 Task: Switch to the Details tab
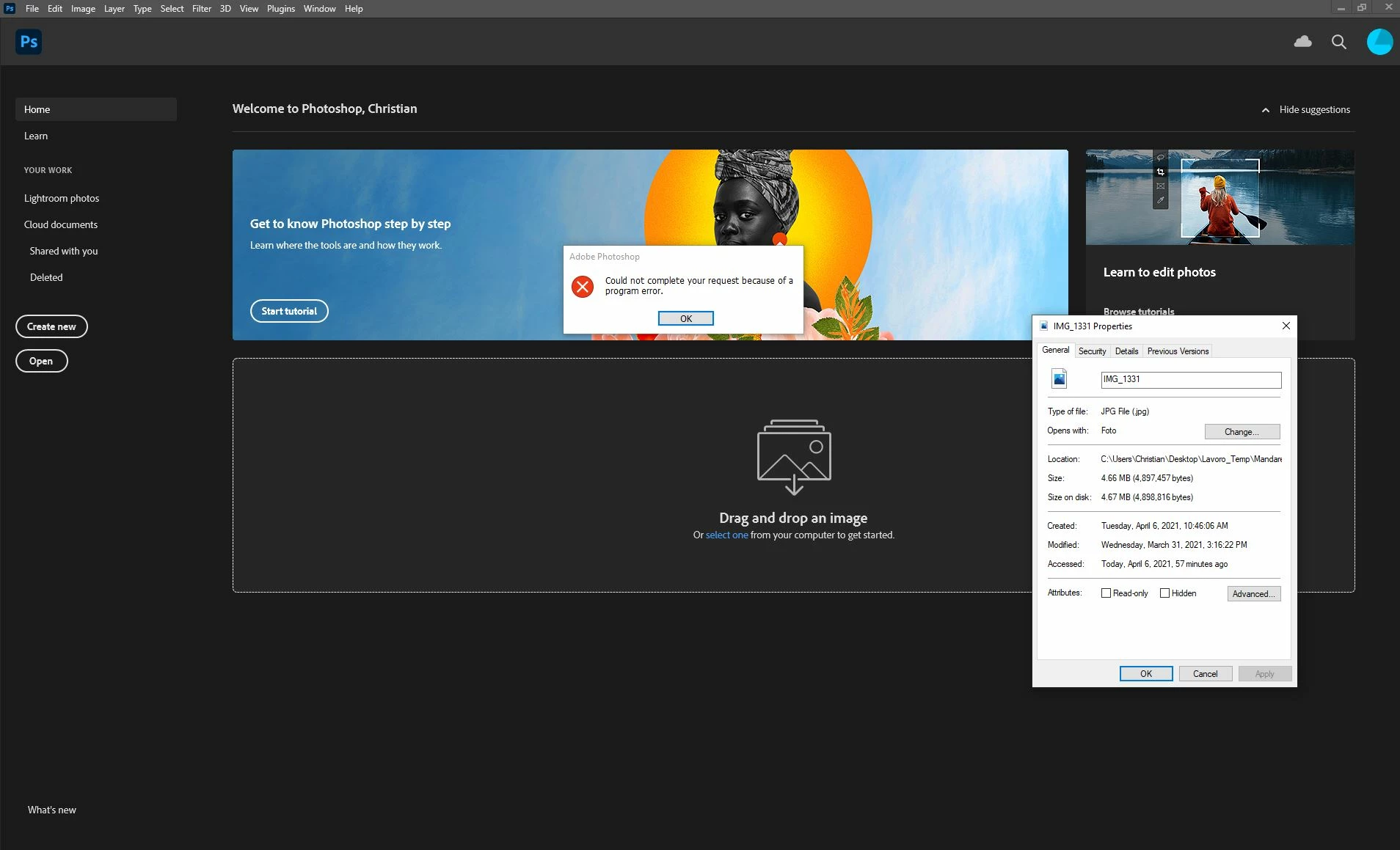(1126, 351)
